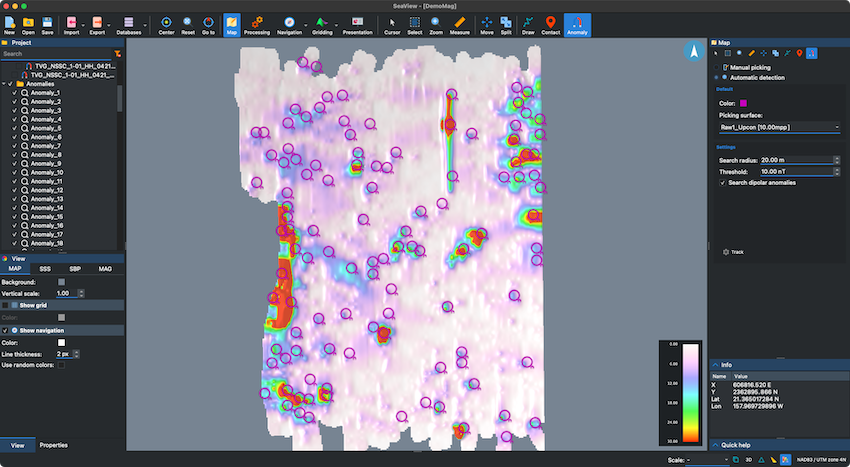This screenshot has height=467, width=850.
Task: Activate the Map mode icon in main toolbar
Action: 231,25
